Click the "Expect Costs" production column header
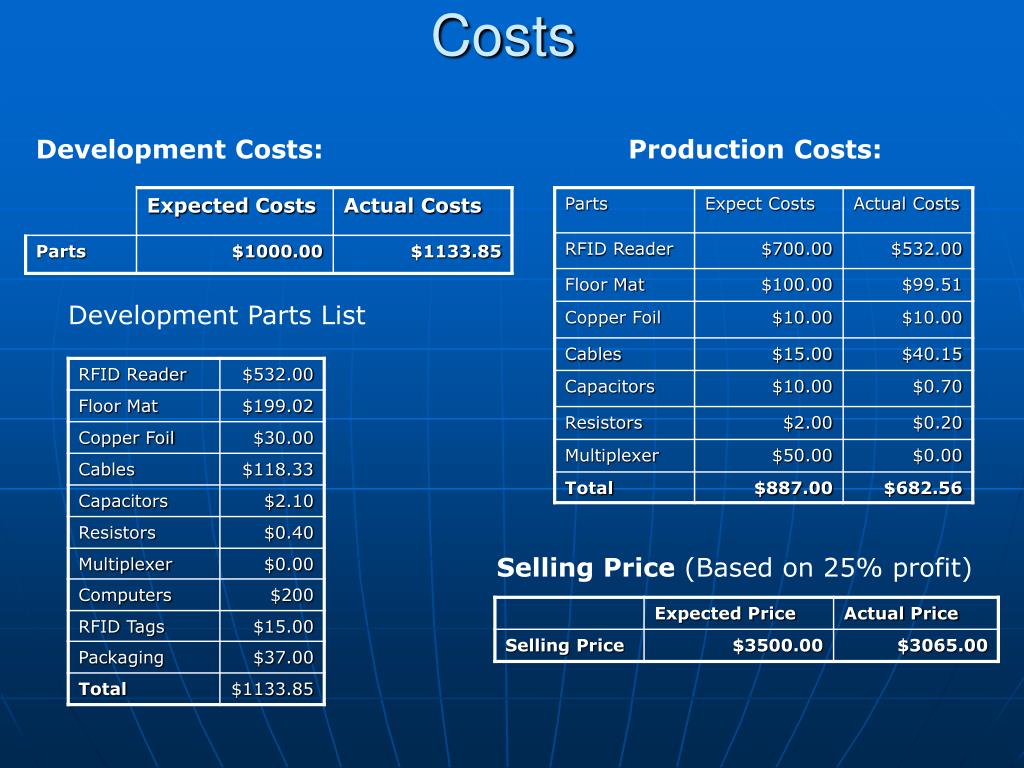This screenshot has height=768, width=1024. 760,204
